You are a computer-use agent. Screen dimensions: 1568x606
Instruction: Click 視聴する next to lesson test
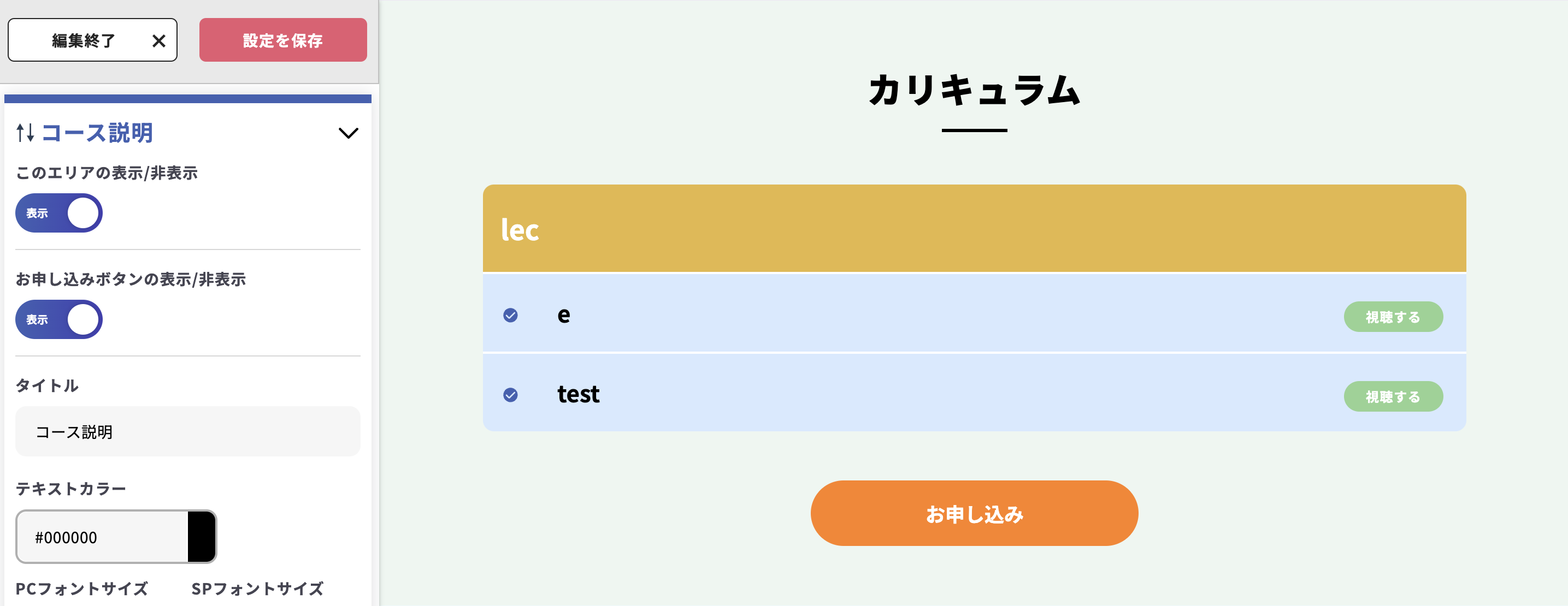pyautogui.click(x=1393, y=396)
